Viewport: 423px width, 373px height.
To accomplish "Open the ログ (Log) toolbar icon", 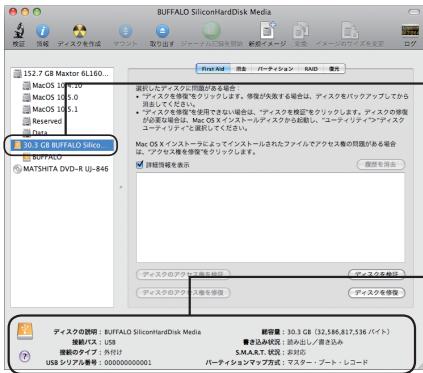I will (410, 31).
